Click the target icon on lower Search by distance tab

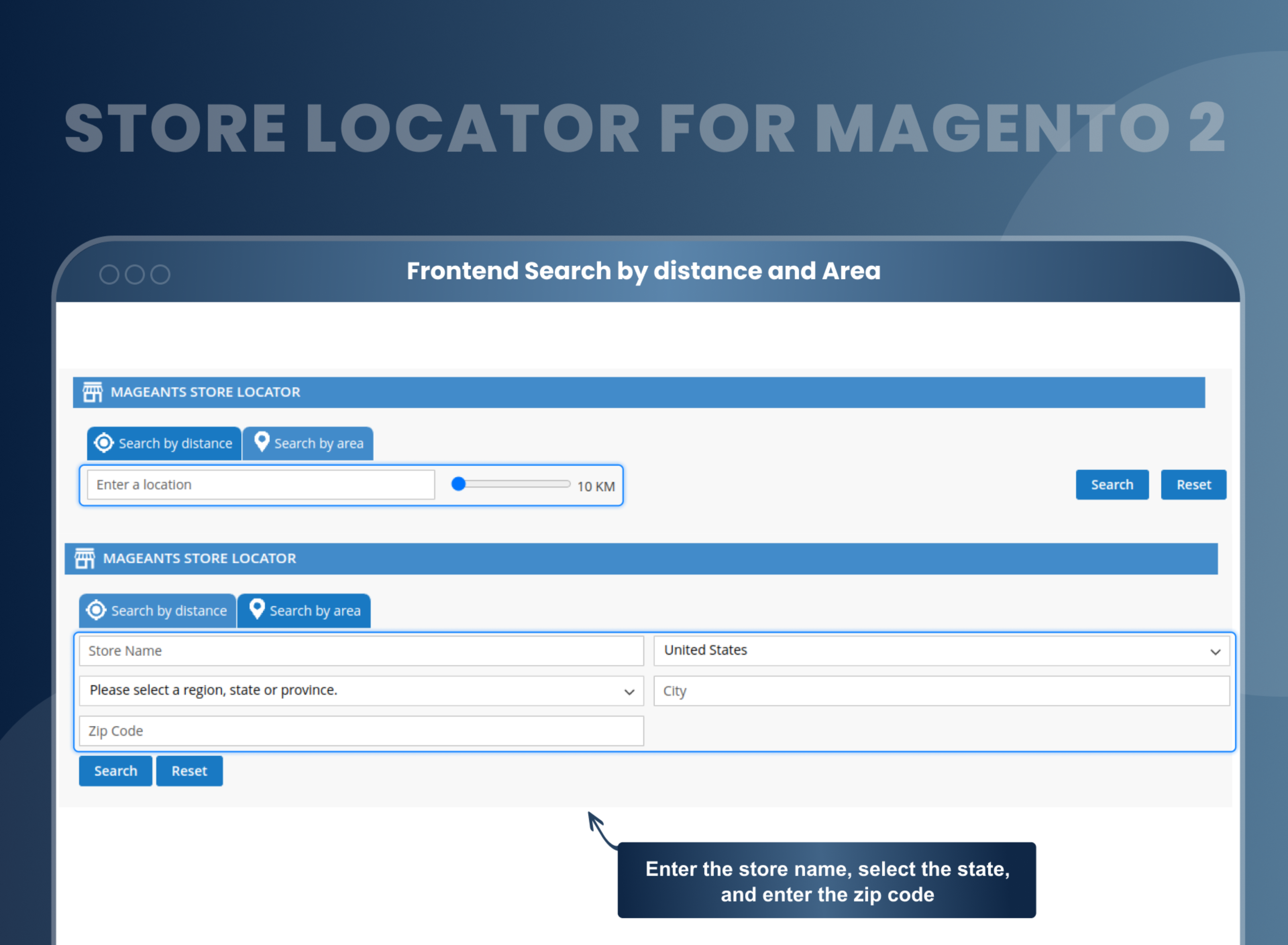96,610
